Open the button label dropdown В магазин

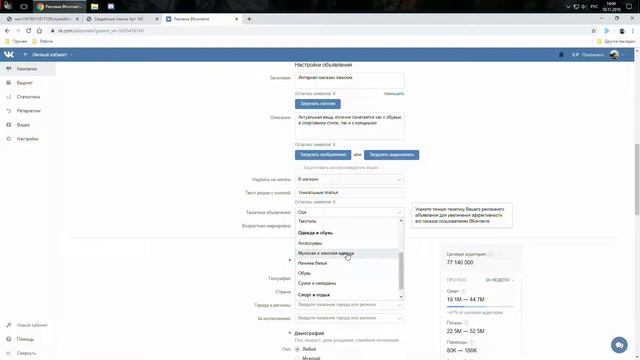tap(350, 179)
